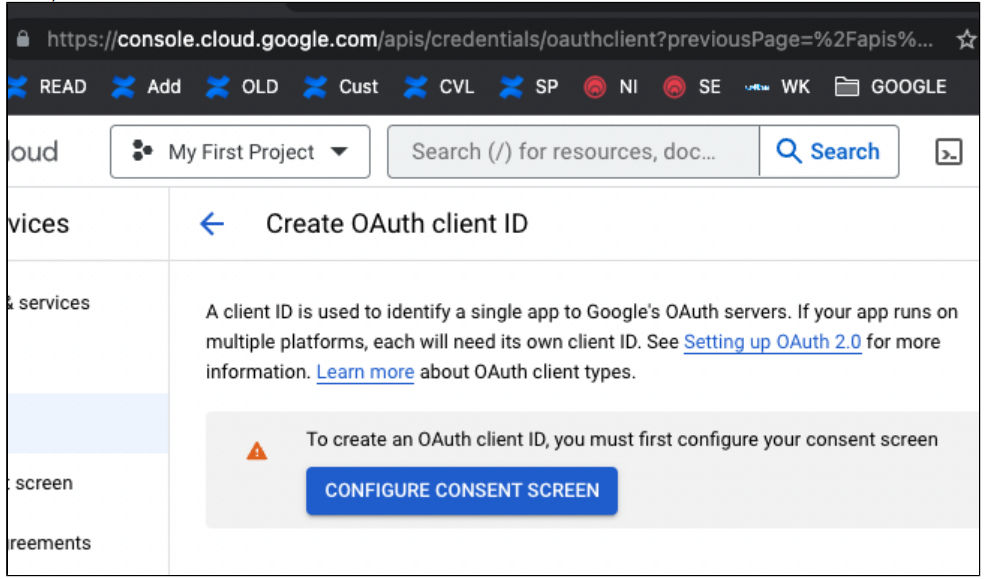This screenshot has width=987, height=579.
Task: Open the OLD bookmark
Action: 243,87
